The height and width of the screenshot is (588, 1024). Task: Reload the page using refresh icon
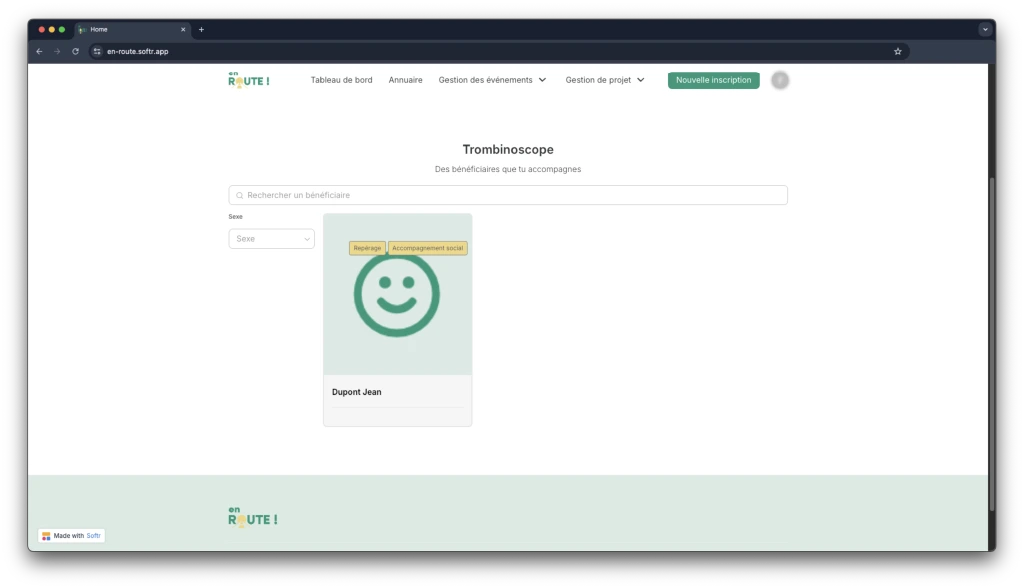coord(75,51)
